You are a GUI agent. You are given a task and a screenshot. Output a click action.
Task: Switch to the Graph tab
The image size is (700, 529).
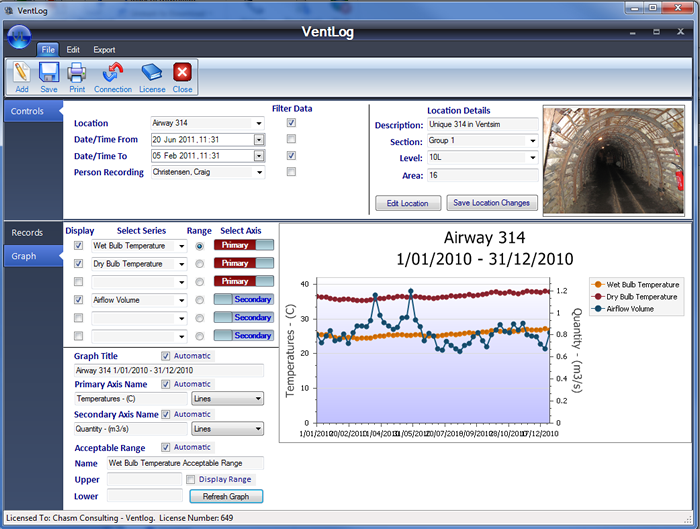point(31,256)
